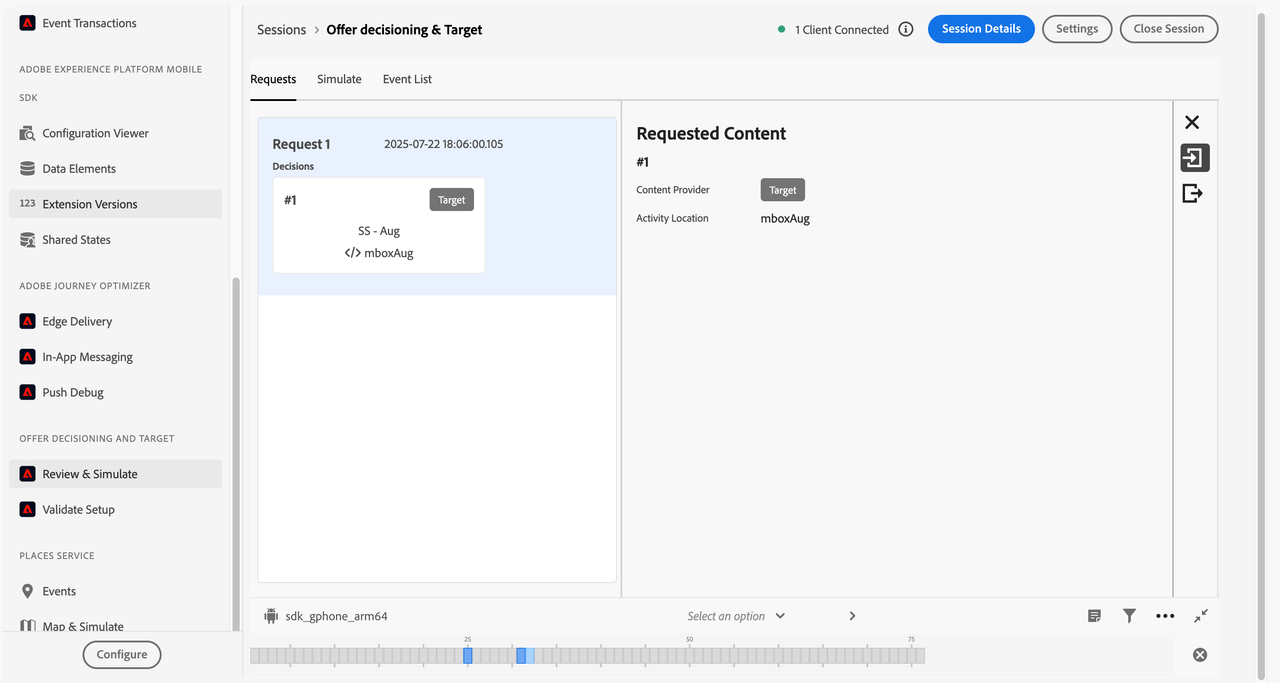The width and height of the screenshot is (1280, 683).
Task: Expand the timeline forward chevron
Action: click(x=852, y=615)
